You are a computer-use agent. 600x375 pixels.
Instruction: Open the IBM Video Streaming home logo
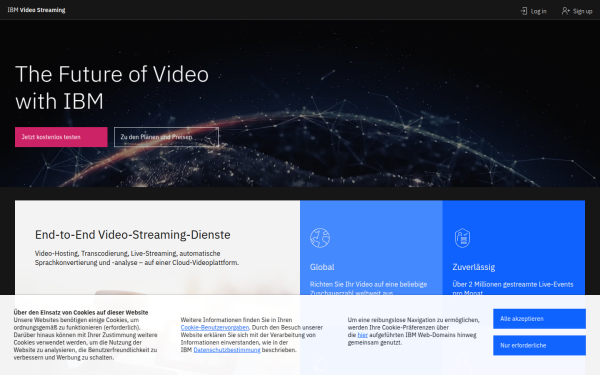(x=36, y=10)
